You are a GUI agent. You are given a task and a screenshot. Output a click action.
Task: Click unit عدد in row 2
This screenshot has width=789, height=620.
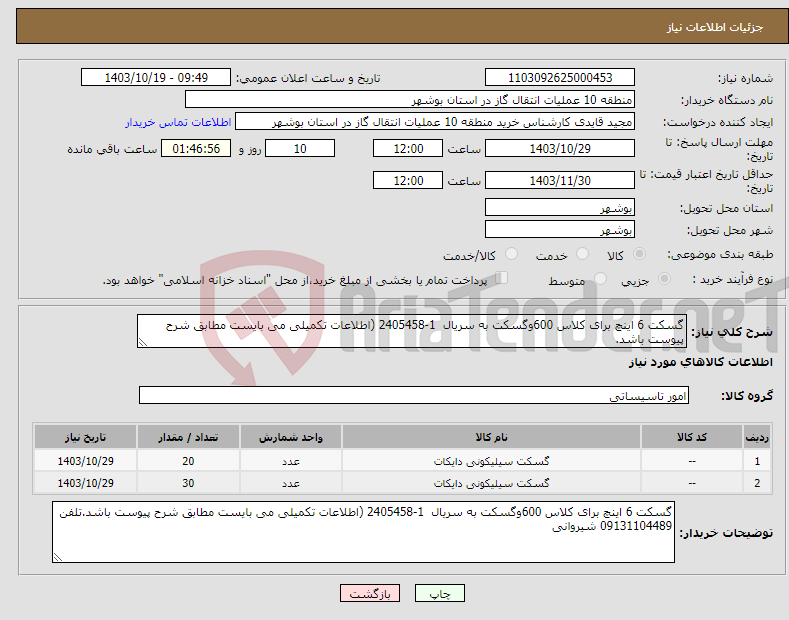point(291,483)
